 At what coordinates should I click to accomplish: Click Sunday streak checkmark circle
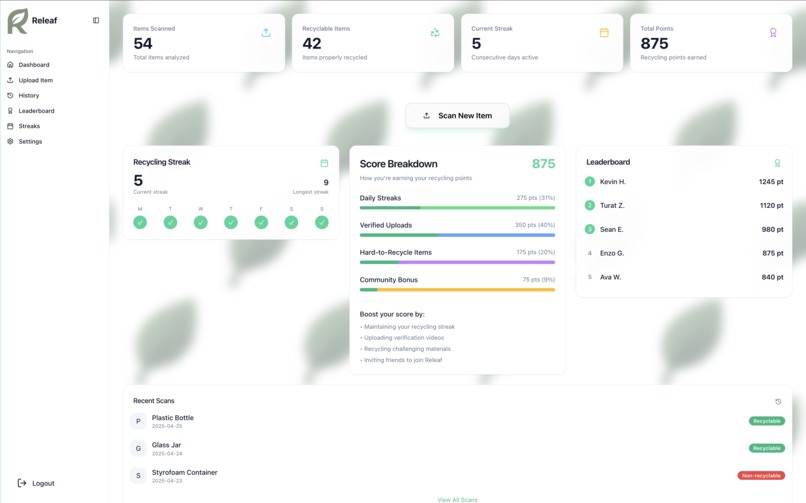(322, 222)
